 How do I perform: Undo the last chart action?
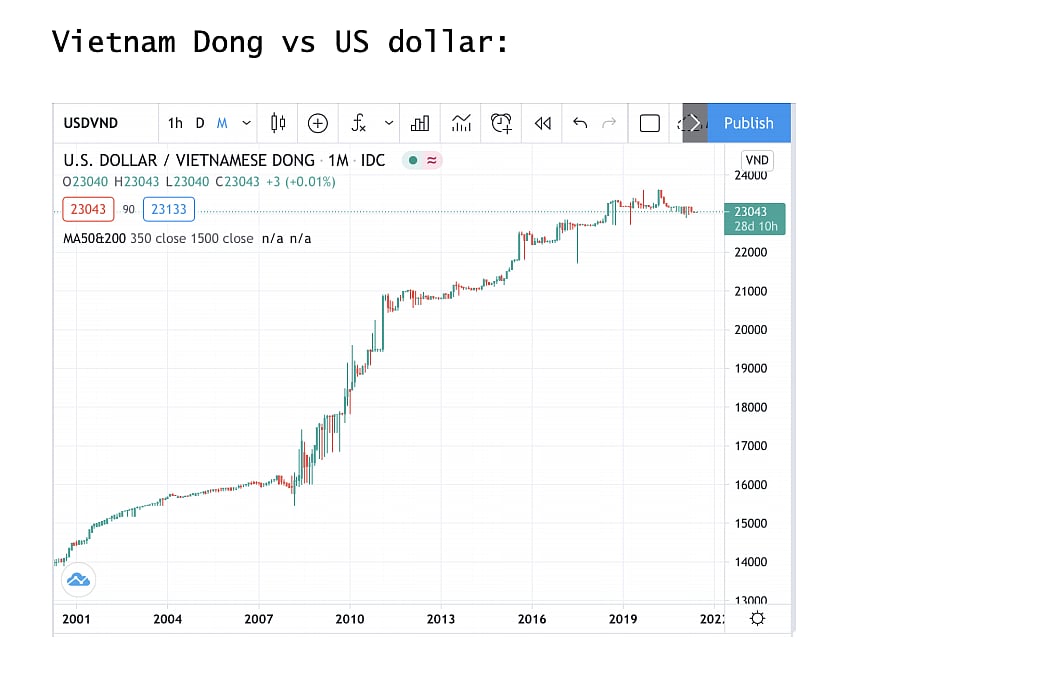pos(580,123)
